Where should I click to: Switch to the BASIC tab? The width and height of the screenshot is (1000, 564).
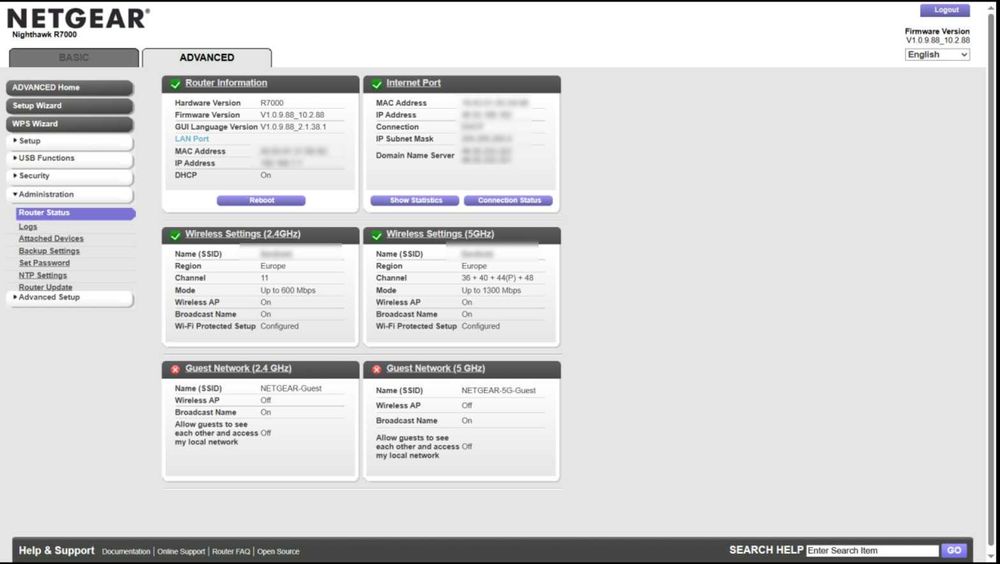74,57
